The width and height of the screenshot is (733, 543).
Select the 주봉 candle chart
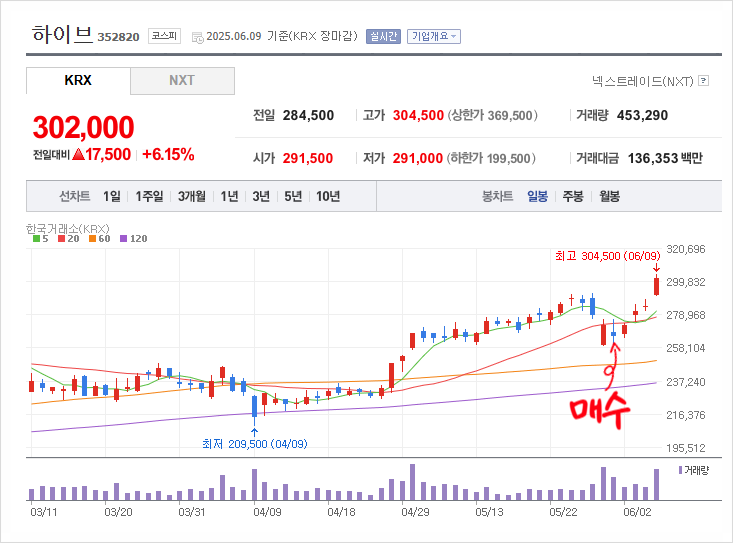[573, 196]
